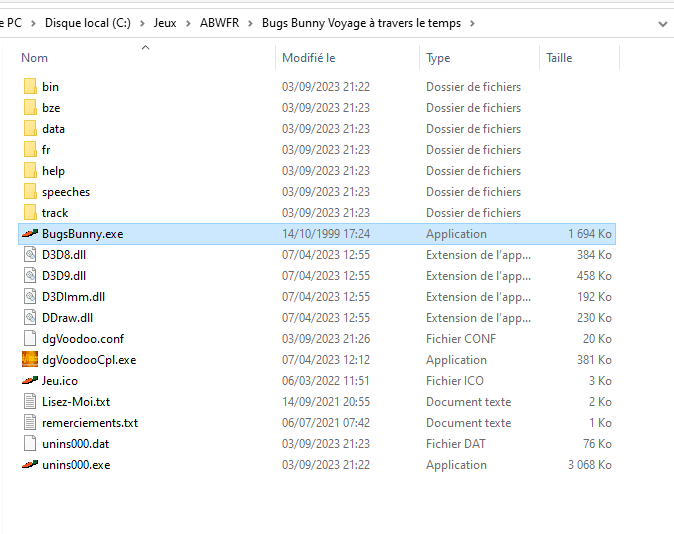Viewport: 674px width, 534px height.
Task: Click the D3DImm.dll file icon
Action: [30, 297]
